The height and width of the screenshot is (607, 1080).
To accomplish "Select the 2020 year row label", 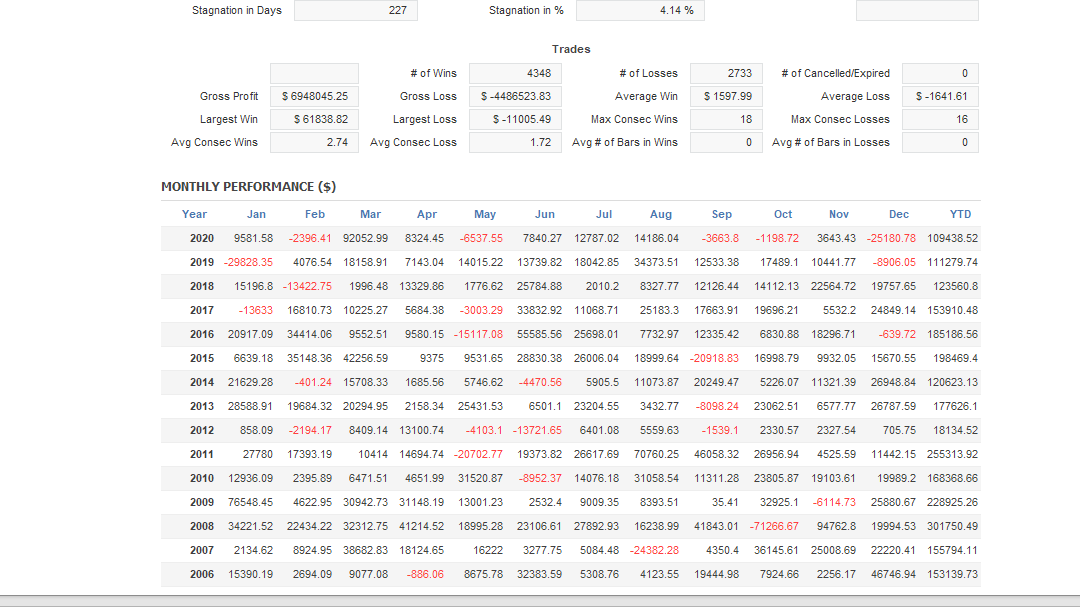I will (x=202, y=238).
